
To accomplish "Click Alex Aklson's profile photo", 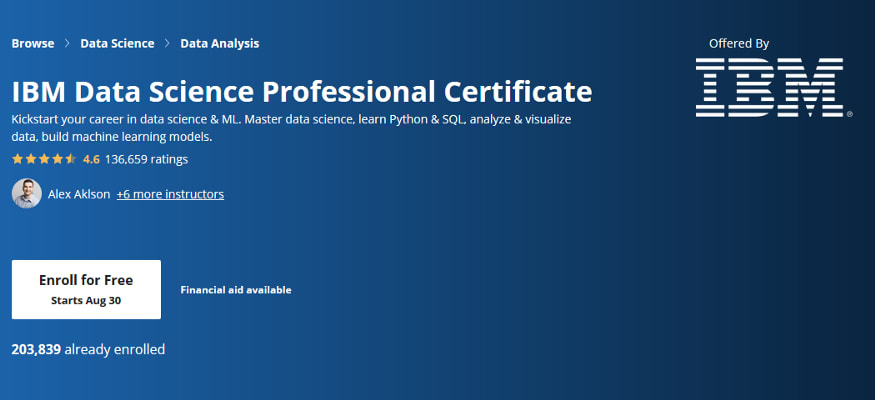I will coord(27,194).
